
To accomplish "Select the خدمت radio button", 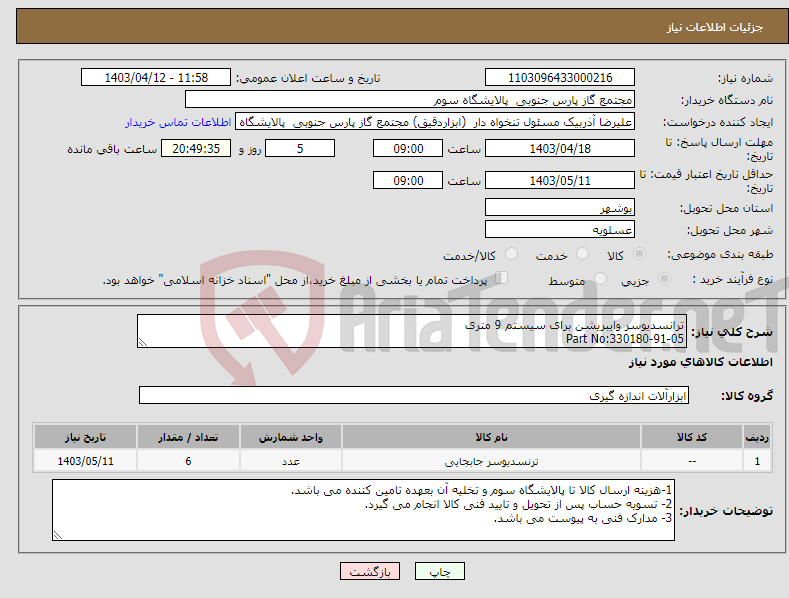I will (x=582, y=254).
